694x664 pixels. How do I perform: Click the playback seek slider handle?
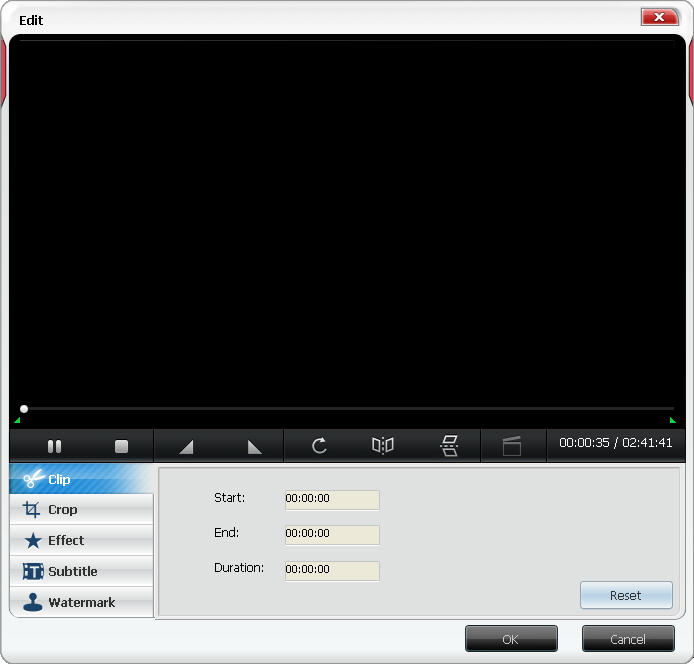tap(24, 409)
